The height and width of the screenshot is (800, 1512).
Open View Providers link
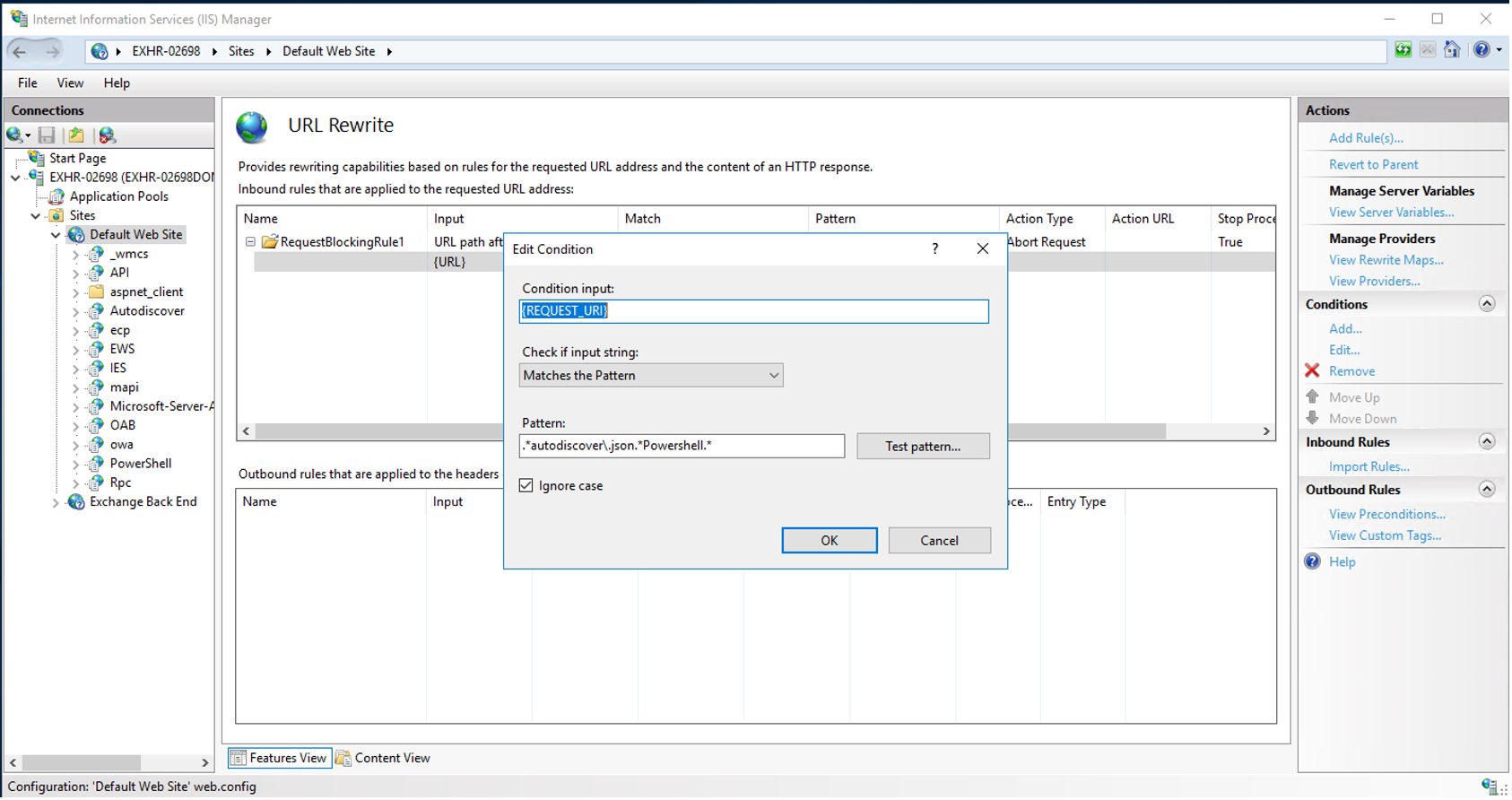click(x=1375, y=282)
